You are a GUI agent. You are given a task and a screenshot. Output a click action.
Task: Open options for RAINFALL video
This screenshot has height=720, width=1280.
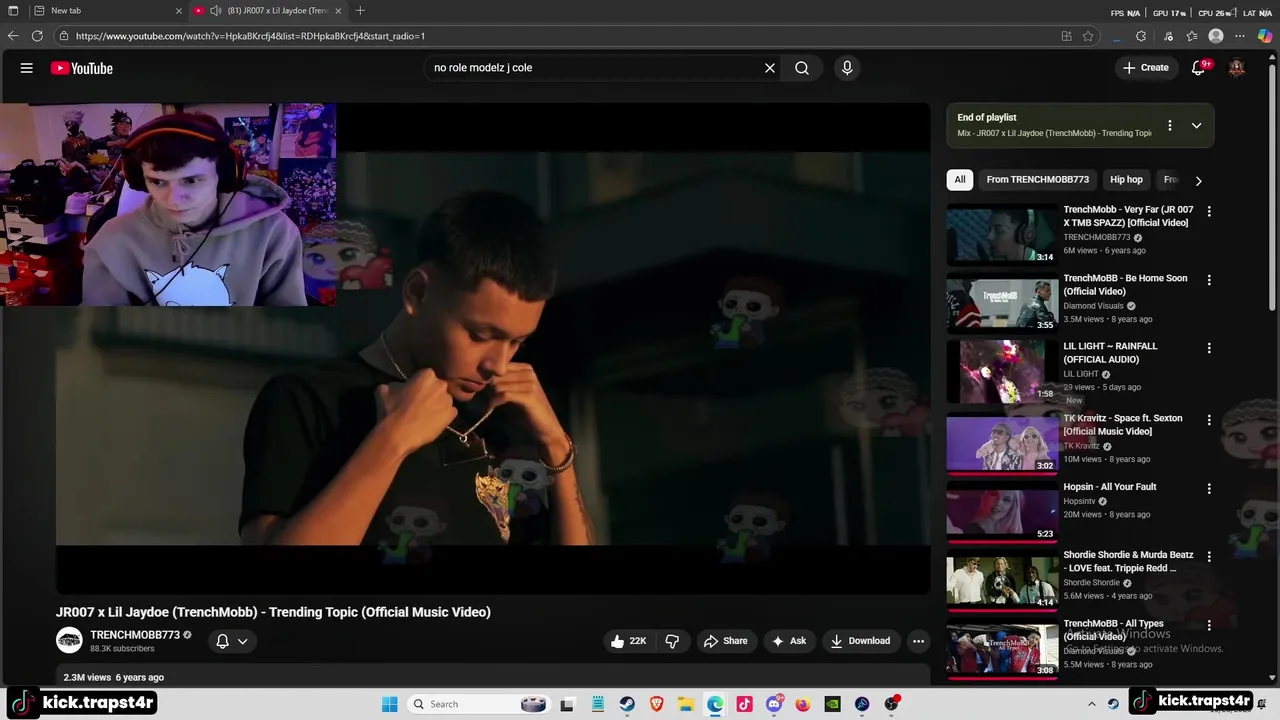click(1209, 348)
